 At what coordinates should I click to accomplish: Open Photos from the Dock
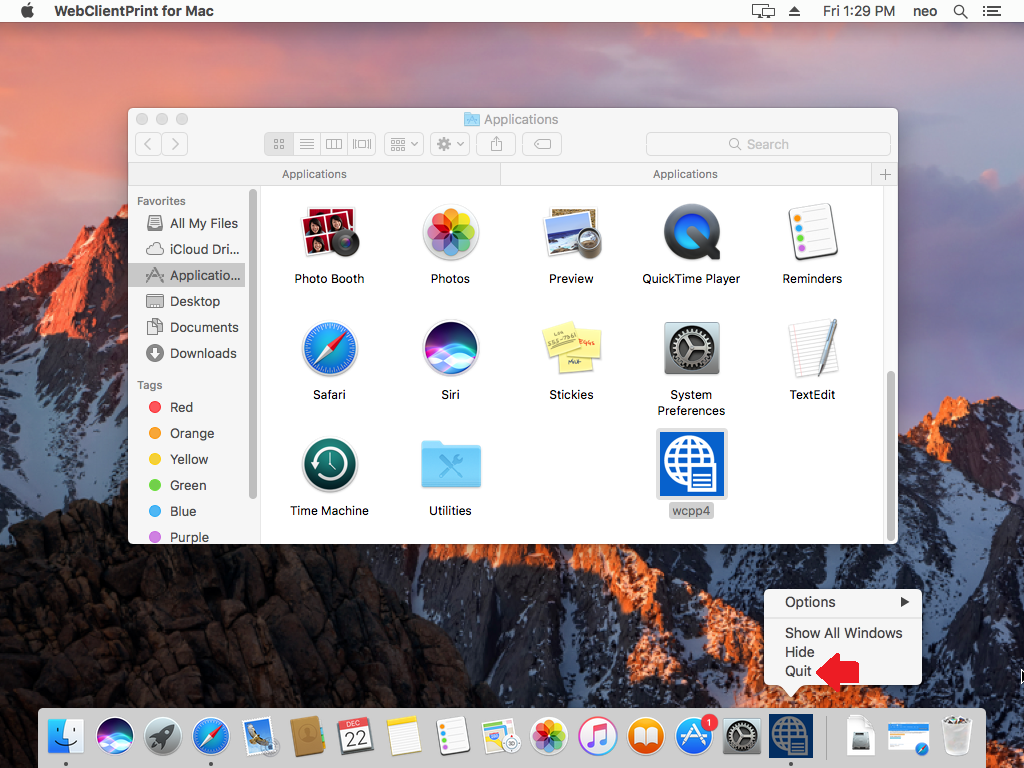(549, 736)
